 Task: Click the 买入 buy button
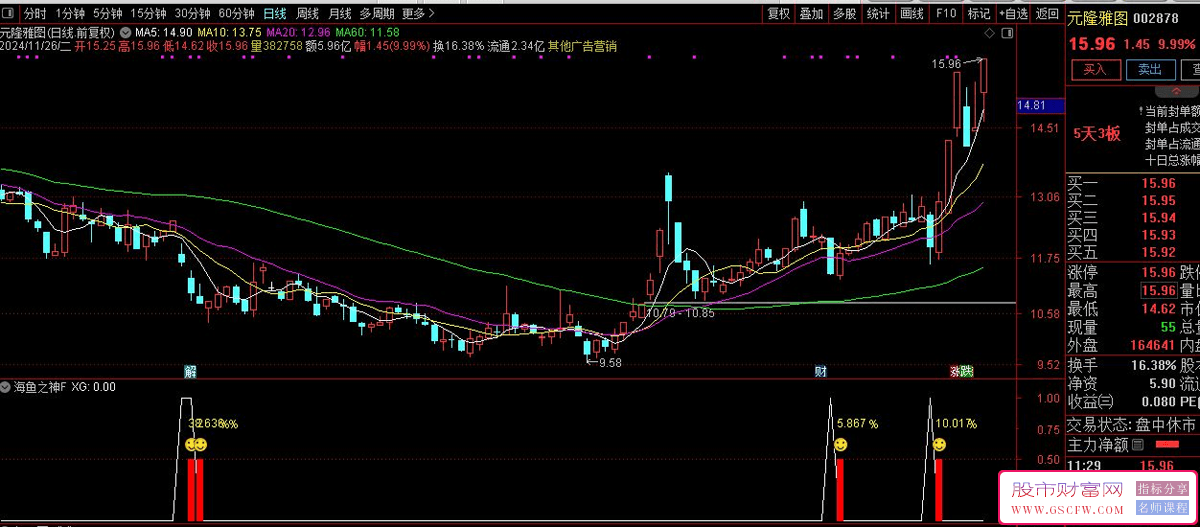1095,70
